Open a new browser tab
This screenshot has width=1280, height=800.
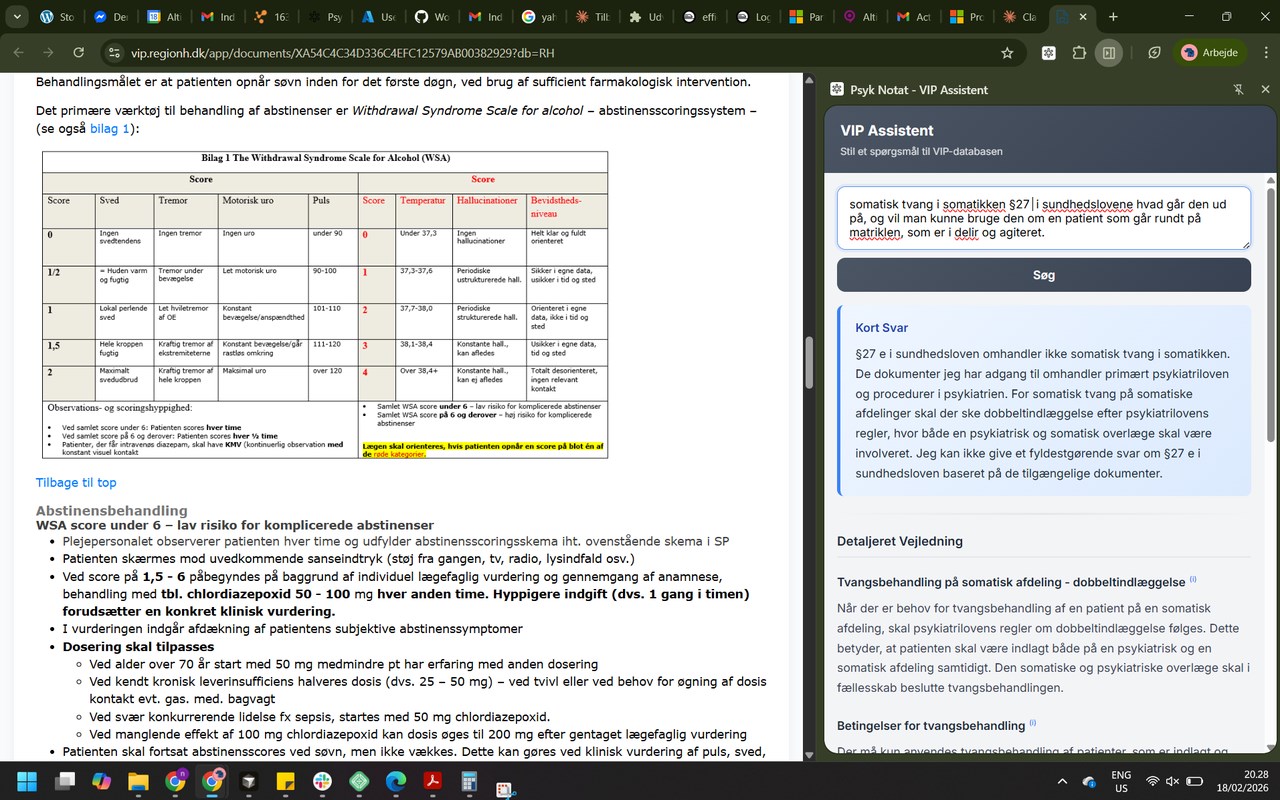pos(1114,17)
